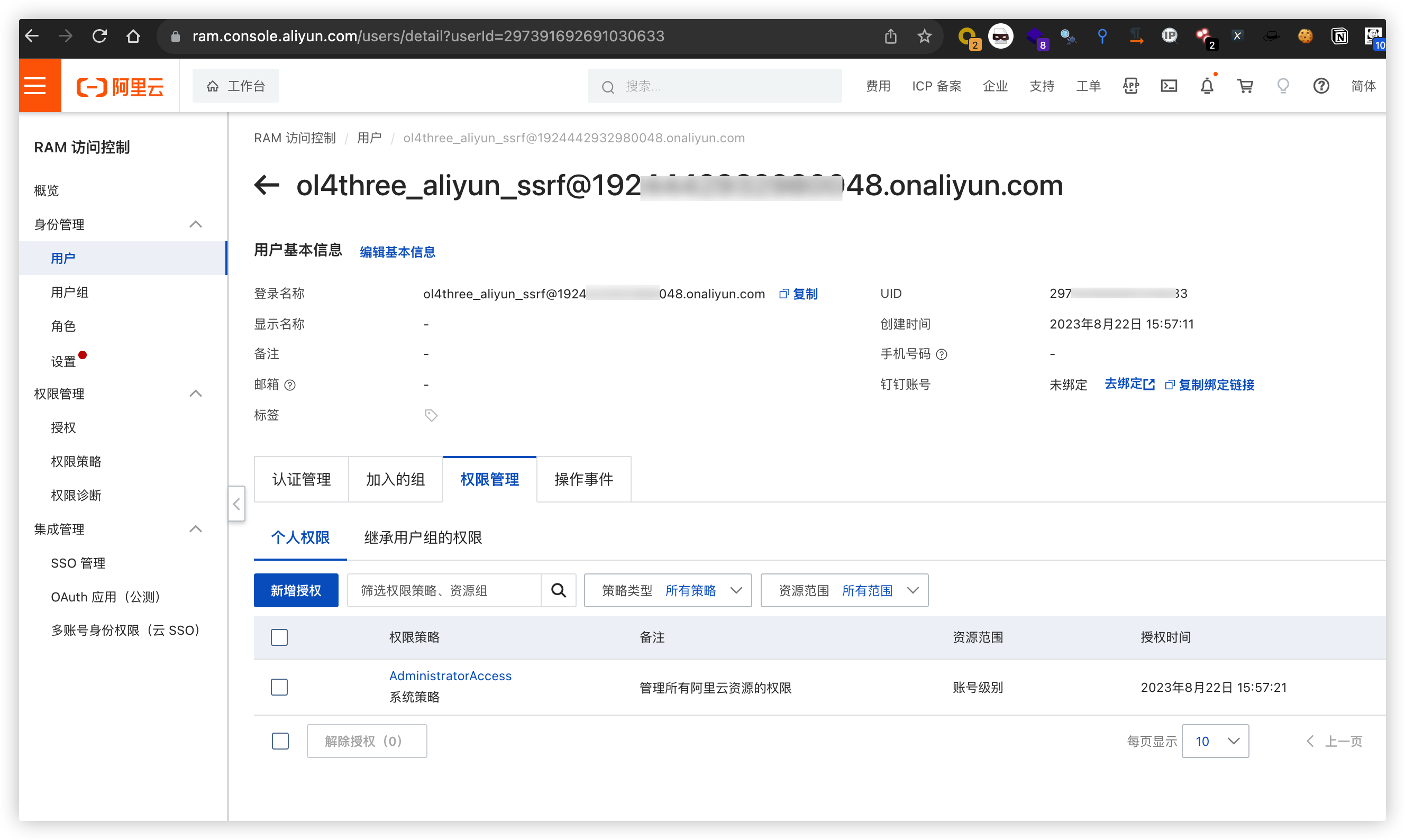
Task: Open the 策略类型 dropdown
Action: click(x=668, y=590)
